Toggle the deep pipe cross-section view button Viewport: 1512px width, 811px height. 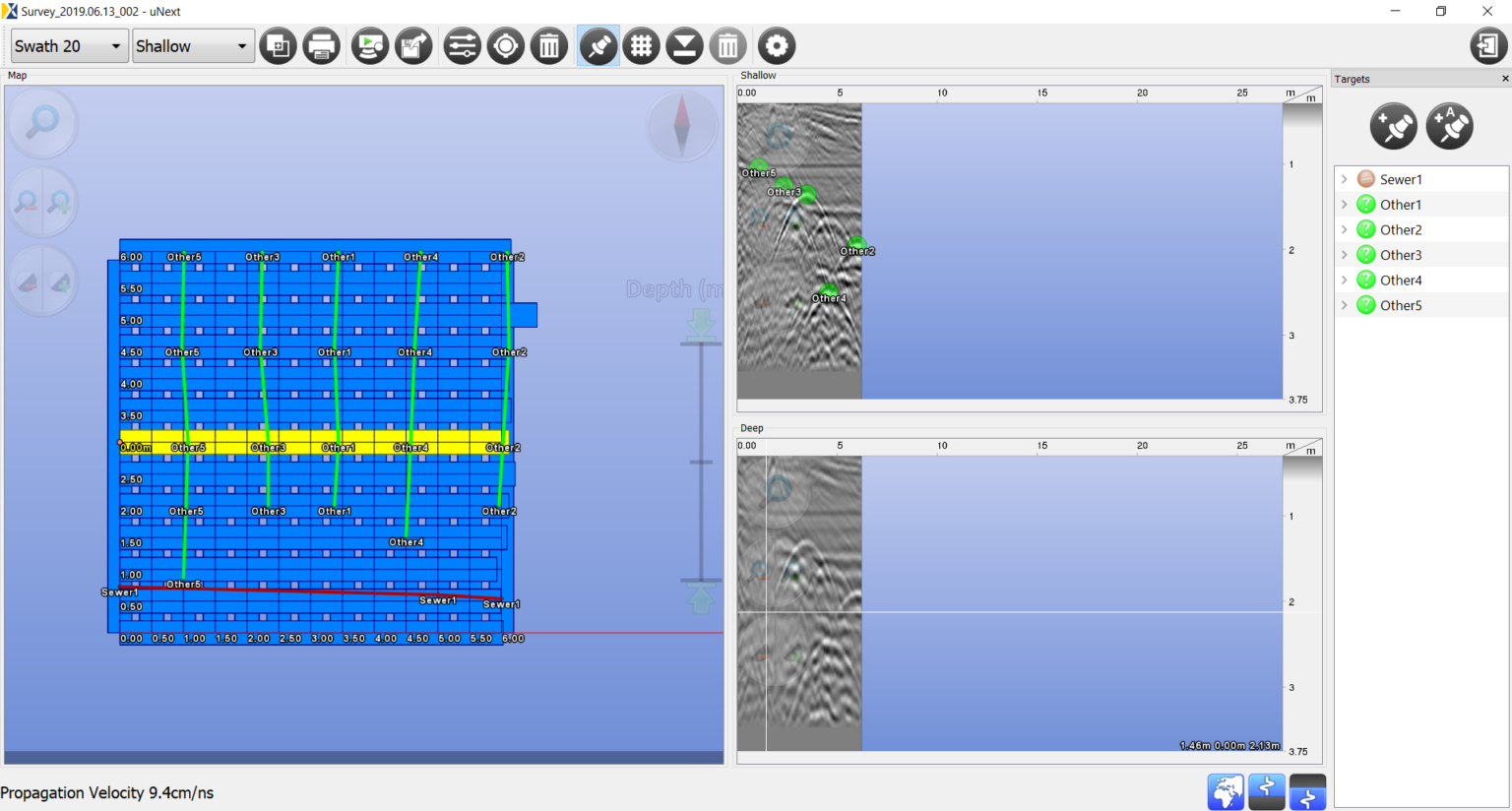click(x=1307, y=791)
